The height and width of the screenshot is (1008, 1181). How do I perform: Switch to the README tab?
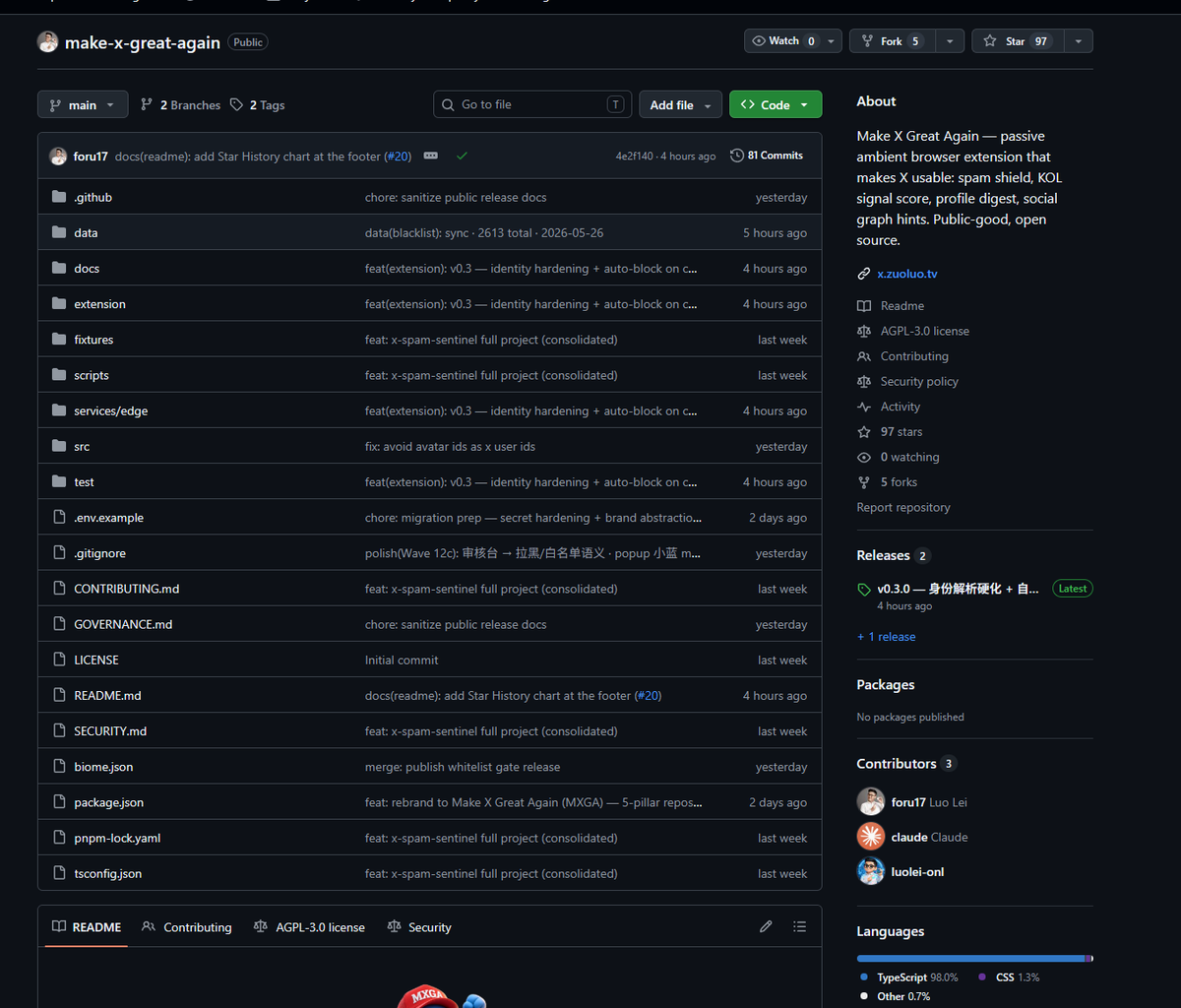pyautogui.click(x=87, y=927)
